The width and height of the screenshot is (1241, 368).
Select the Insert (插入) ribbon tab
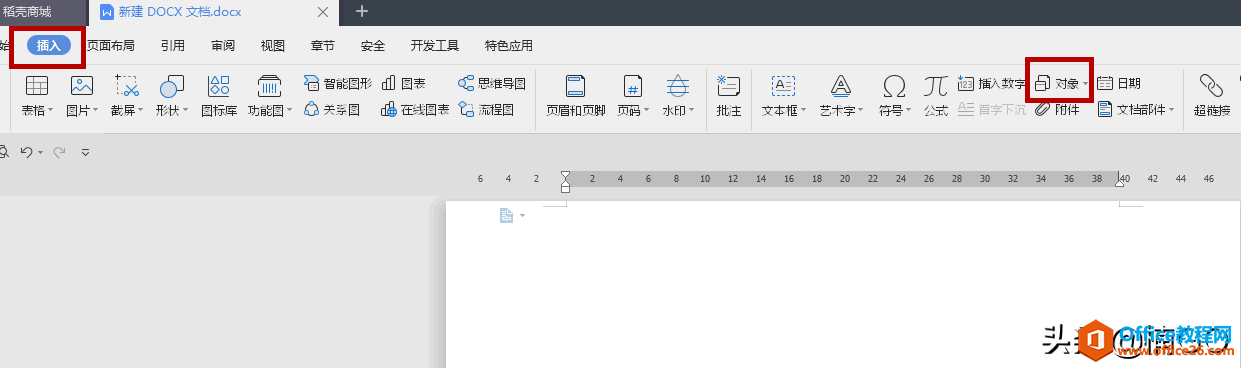[49, 45]
